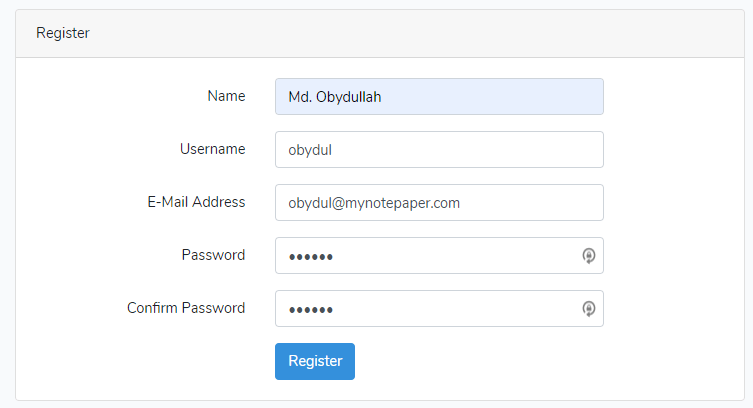Click the key icon in Confirm Password field
Image resolution: width=753 pixels, height=408 pixels.
tap(589, 308)
